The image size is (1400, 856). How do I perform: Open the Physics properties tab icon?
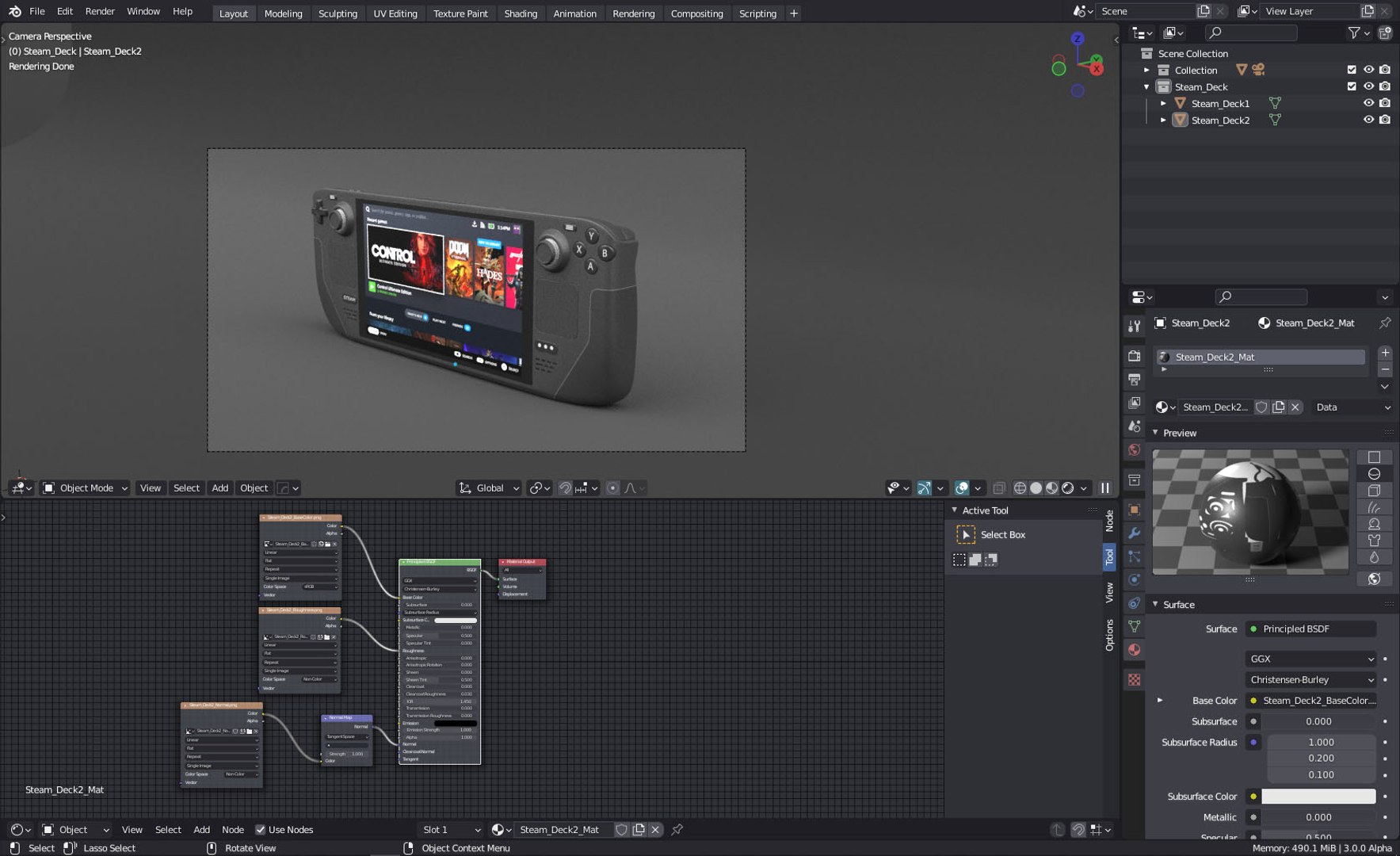[1135, 579]
